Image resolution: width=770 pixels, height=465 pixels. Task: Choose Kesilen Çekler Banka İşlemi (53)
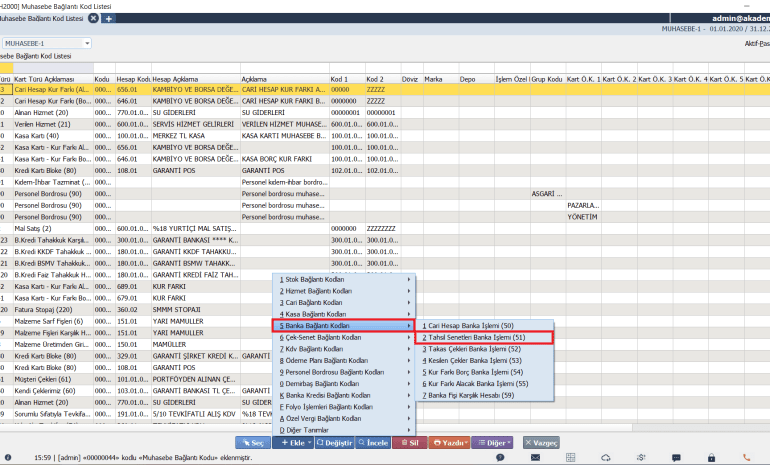point(485,360)
